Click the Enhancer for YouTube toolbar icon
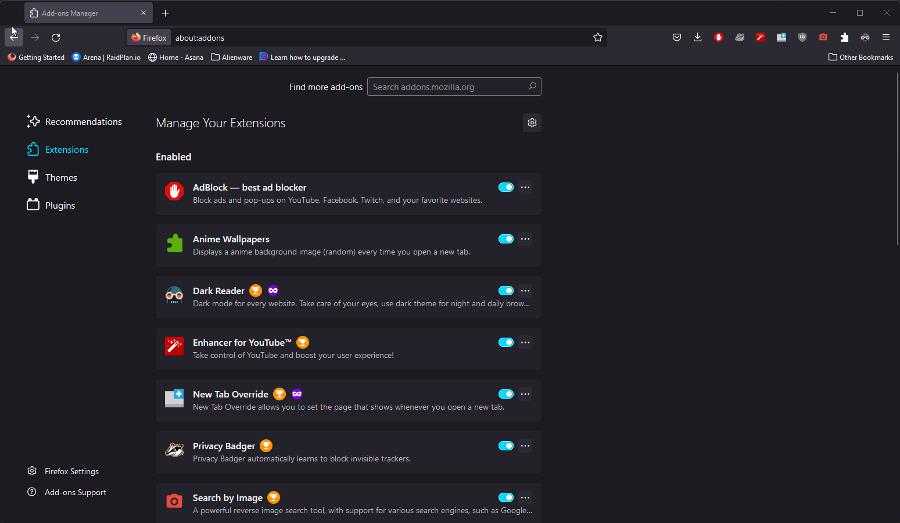Image resolution: width=900 pixels, height=523 pixels. (761, 37)
